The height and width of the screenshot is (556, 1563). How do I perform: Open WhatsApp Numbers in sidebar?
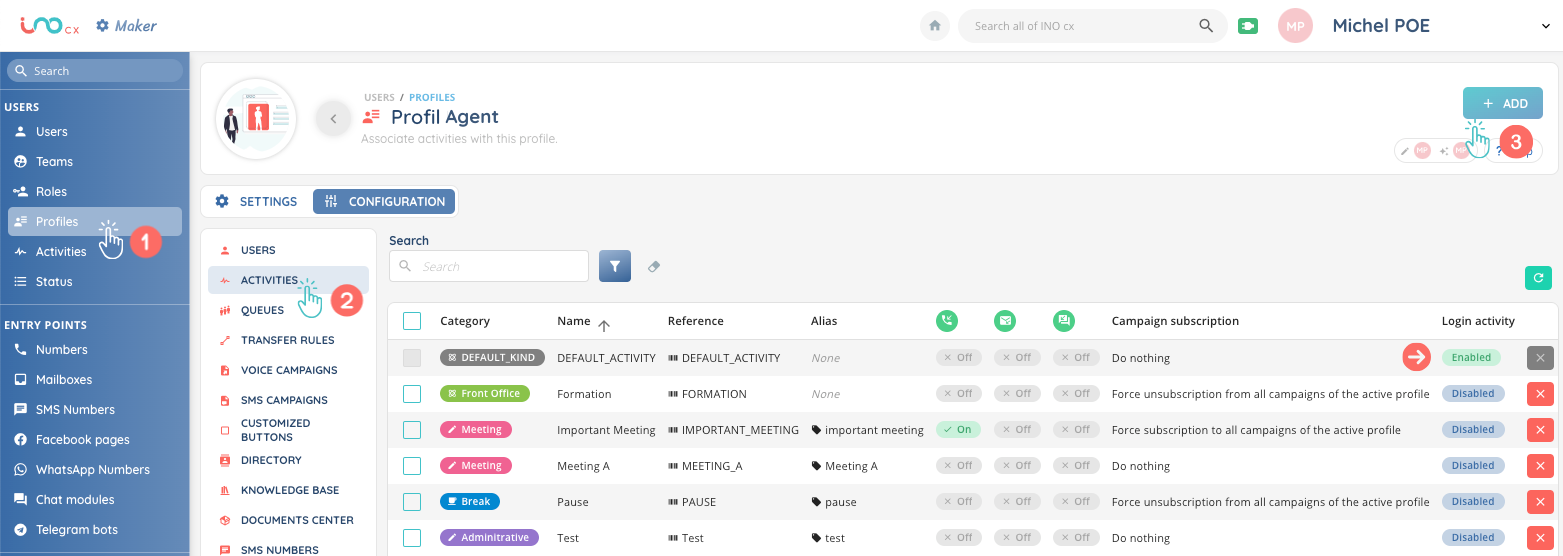click(92, 470)
